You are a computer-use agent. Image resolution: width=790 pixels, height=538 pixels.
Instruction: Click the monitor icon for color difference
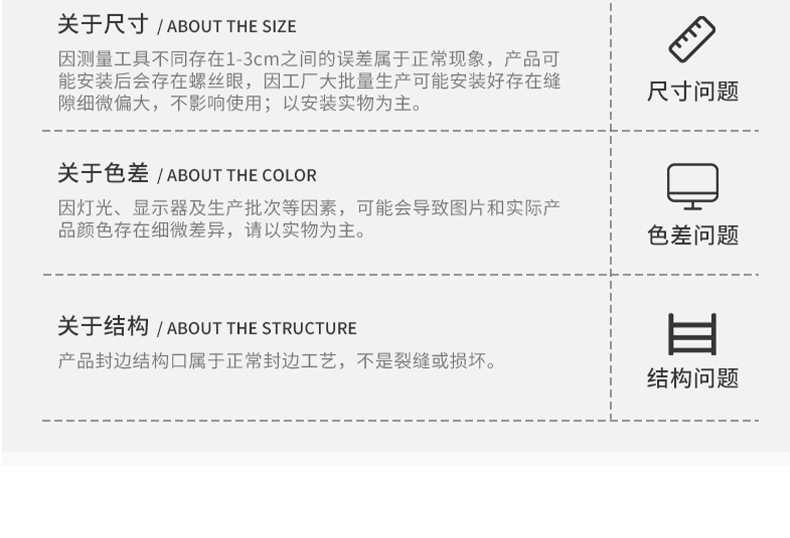pyautogui.click(x=692, y=187)
